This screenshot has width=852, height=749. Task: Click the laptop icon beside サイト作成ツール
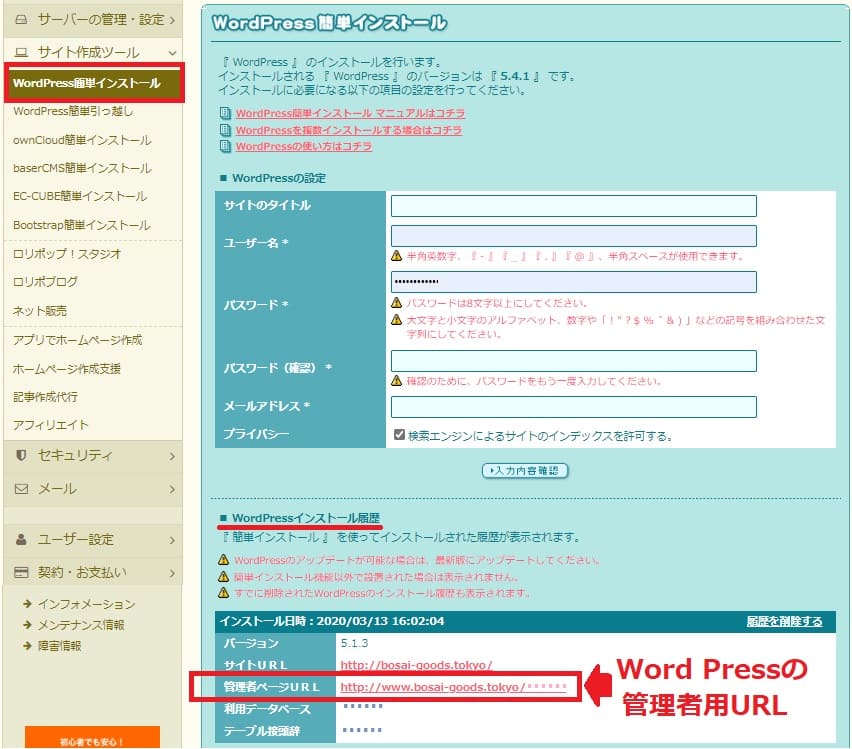[x=21, y=53]
